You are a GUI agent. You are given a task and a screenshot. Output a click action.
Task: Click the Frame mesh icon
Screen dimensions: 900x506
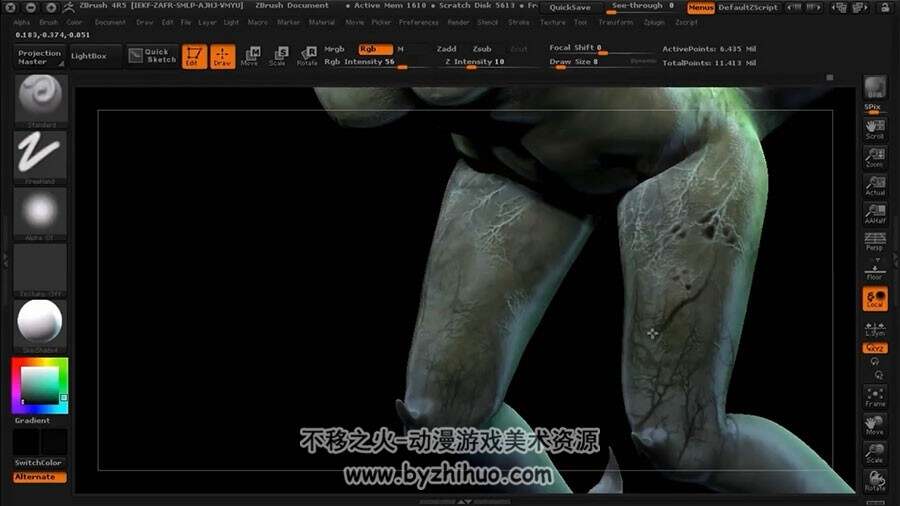coord(875,396)
